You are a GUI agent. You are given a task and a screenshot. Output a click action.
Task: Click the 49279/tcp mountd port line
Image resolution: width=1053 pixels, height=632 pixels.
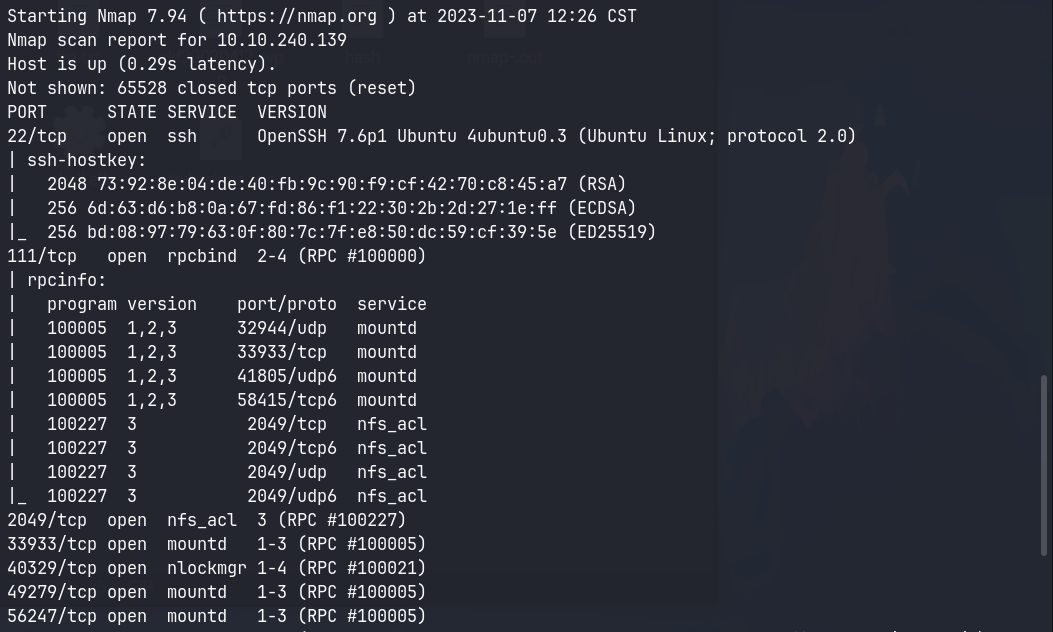(216, 592)
